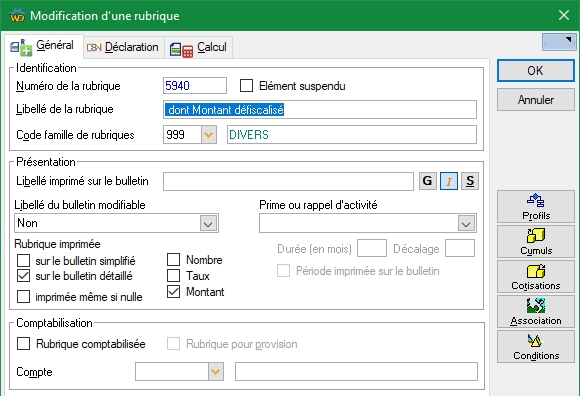580x396 pixels.
Task: Check the Elément suspendu checkbox
Action: pyautogui.click(x=246, y=86)
